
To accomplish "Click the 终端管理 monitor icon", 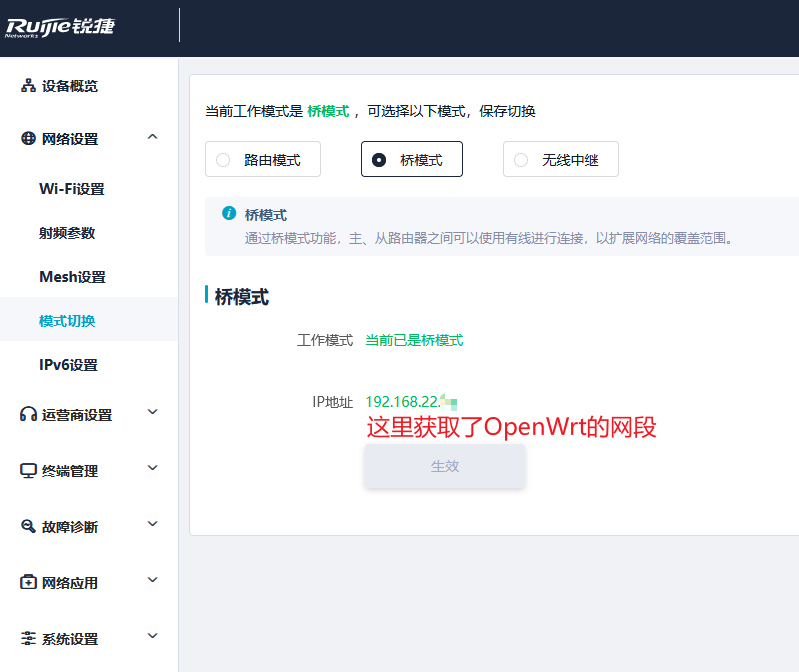I will click(29, 470).
